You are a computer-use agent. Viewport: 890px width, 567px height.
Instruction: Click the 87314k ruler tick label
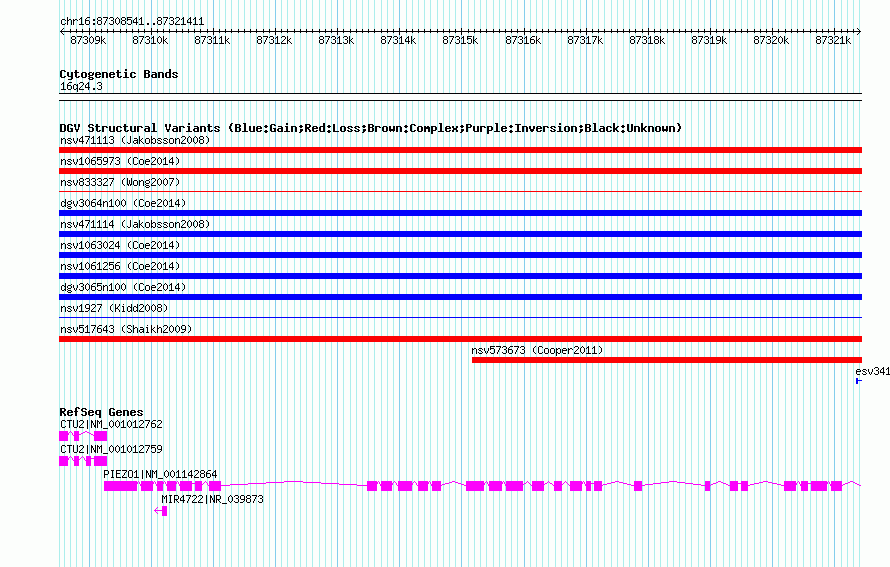tap(398, 40)
